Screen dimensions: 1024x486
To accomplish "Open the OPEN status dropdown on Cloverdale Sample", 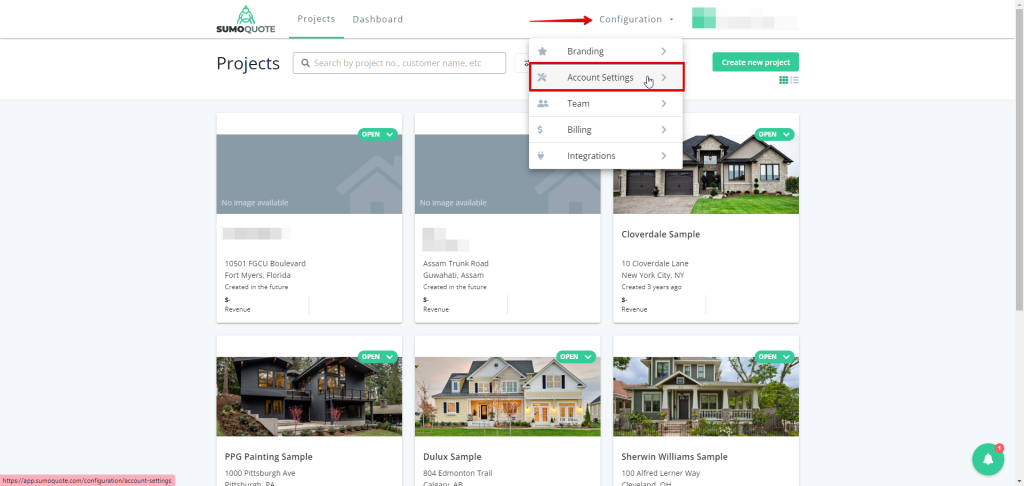I will click(x=775, y=134).
